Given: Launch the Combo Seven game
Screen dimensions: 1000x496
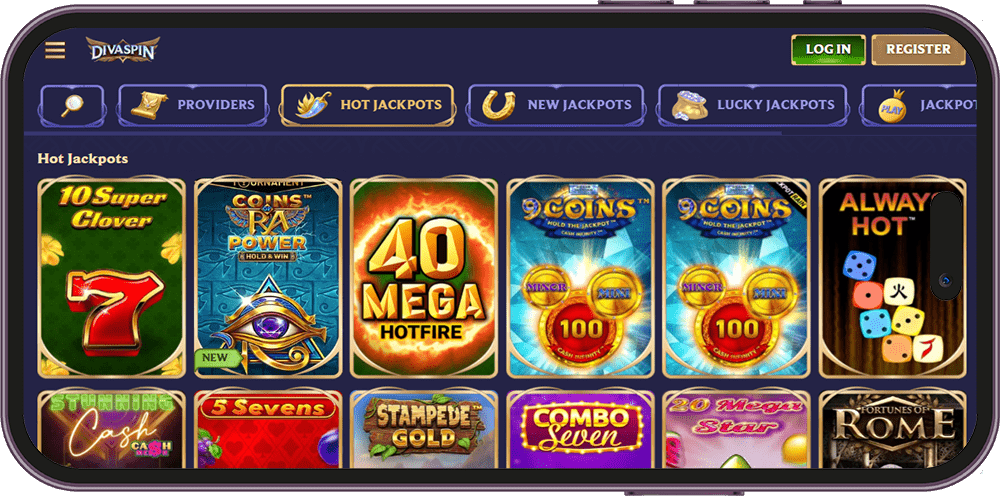Looking at the screenshot, I should [580, 429].
